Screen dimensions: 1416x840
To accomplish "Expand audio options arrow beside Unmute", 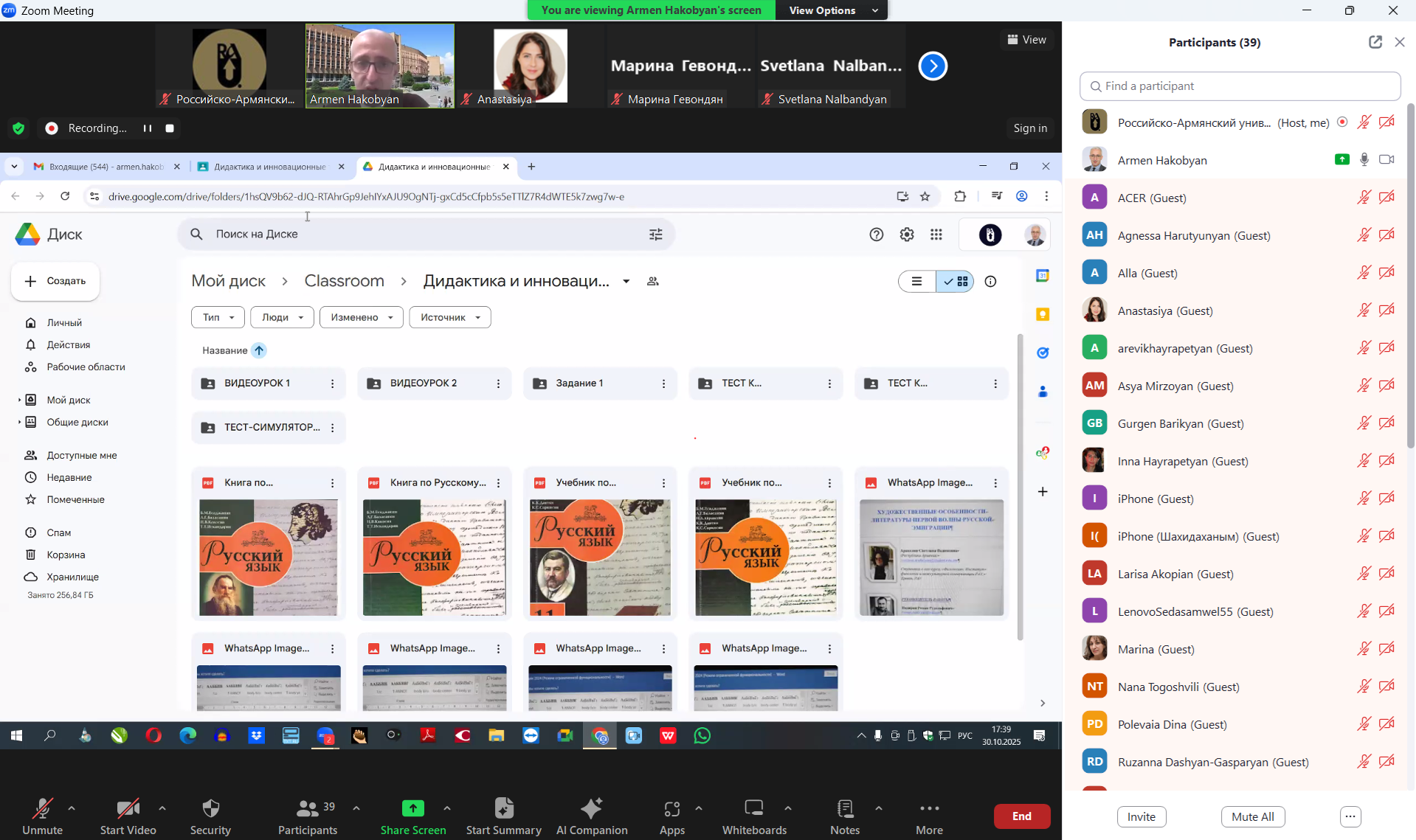I will coord(72,808).
